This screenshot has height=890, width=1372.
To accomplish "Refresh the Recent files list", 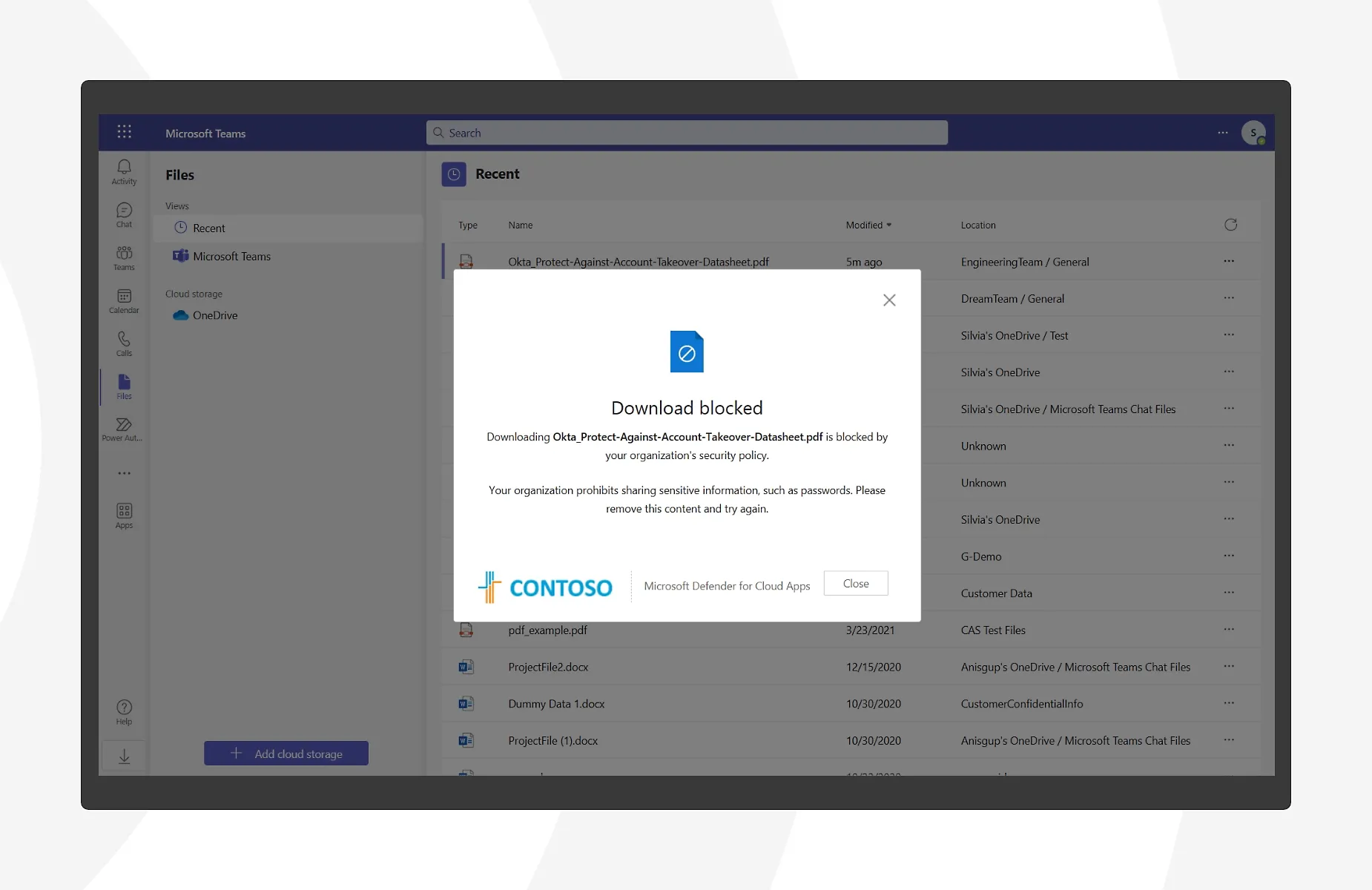I will [1230, 225].
